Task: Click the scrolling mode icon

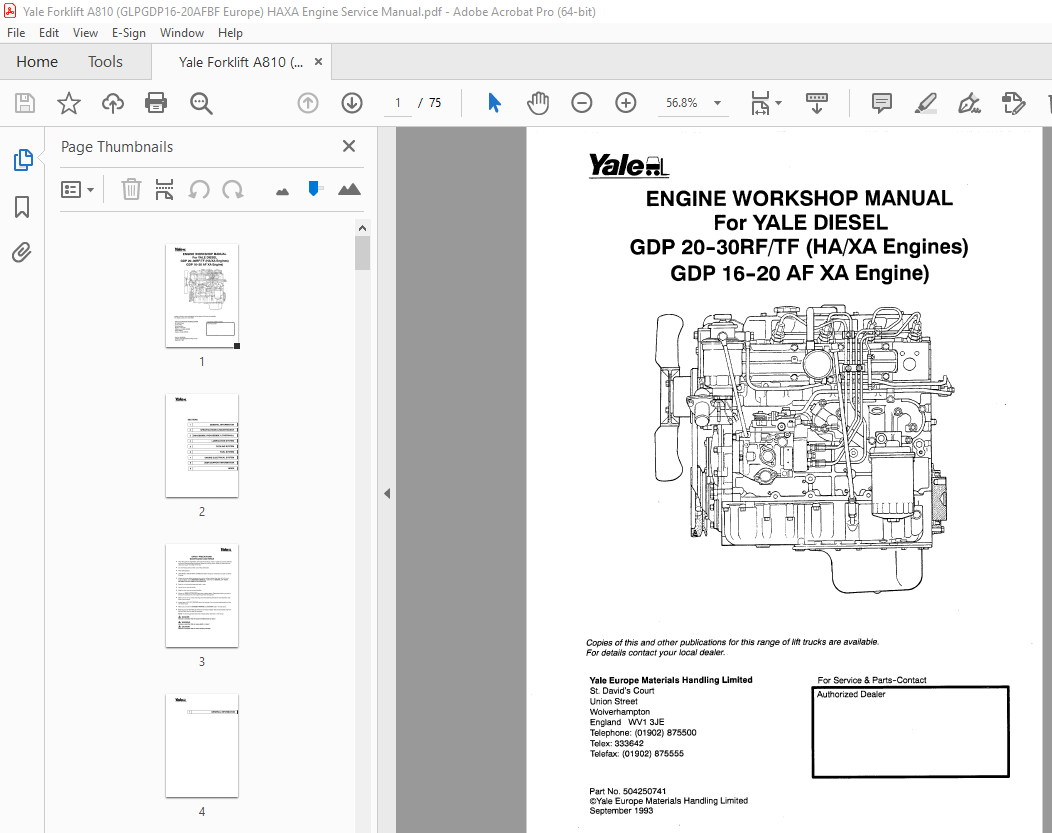Action: (817, 103)
